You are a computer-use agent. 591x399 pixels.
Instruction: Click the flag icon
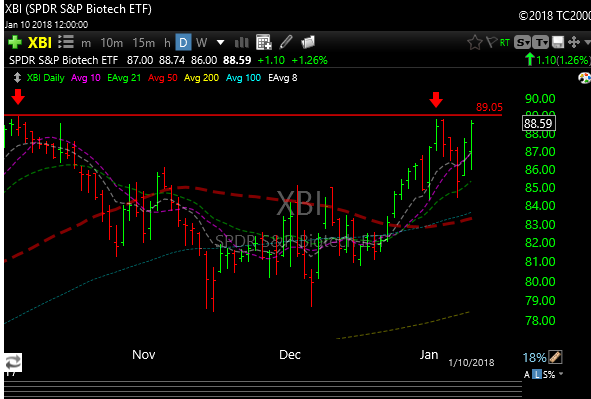(x=491, y=42)
